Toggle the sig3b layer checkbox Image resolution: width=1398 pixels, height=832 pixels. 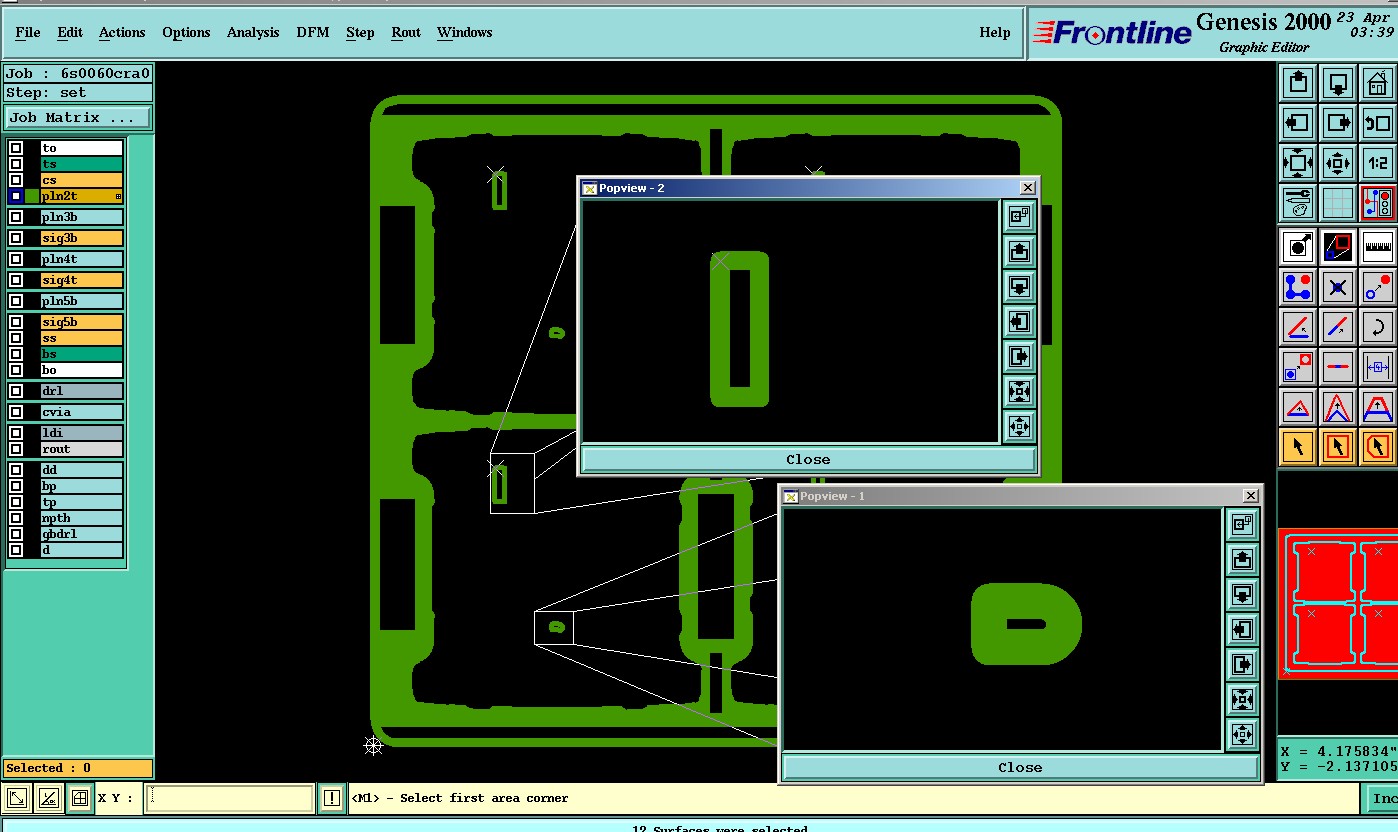coord(16,238)
